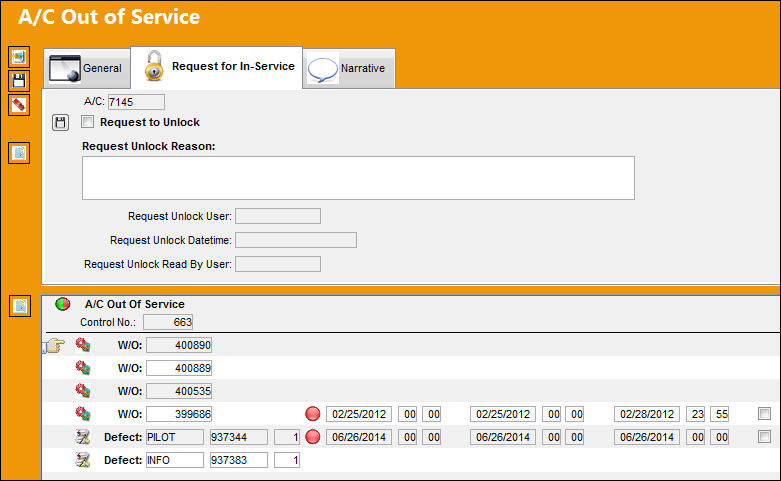
Task: Click the Request Unlock User field
Action: [x=278, y=216]
